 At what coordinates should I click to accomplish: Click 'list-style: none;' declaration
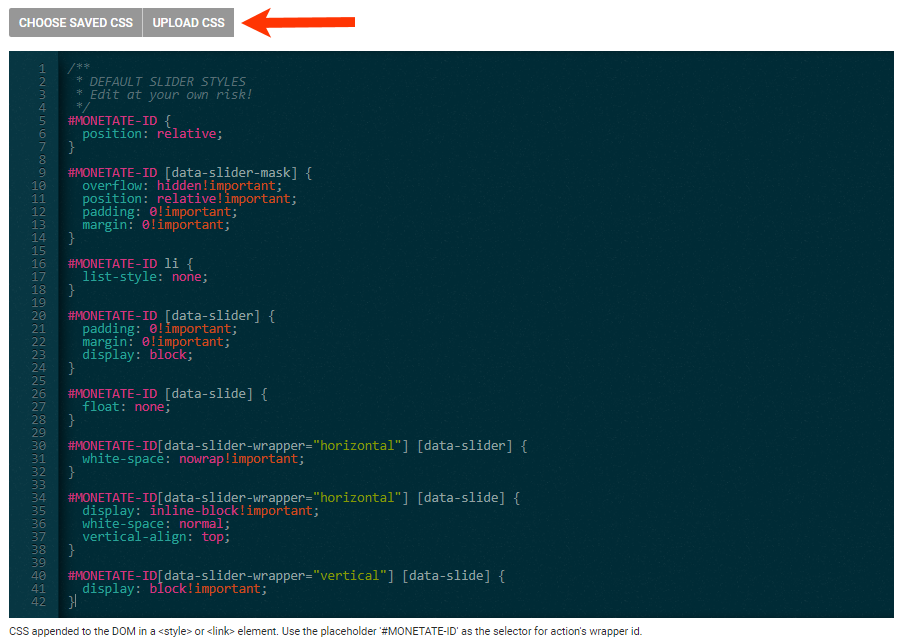coord(144,277)
